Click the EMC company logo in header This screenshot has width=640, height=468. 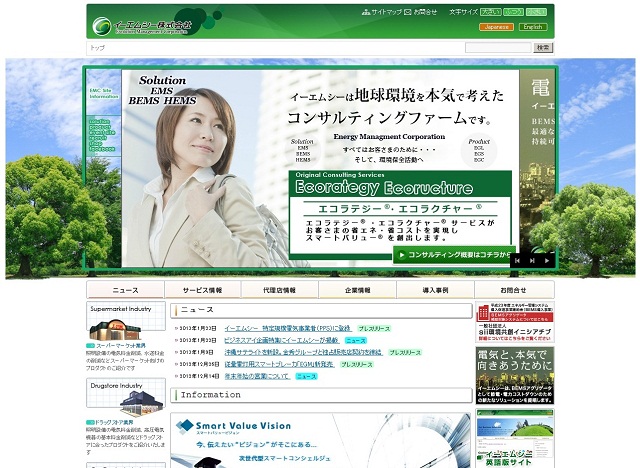tap(142, 26)
